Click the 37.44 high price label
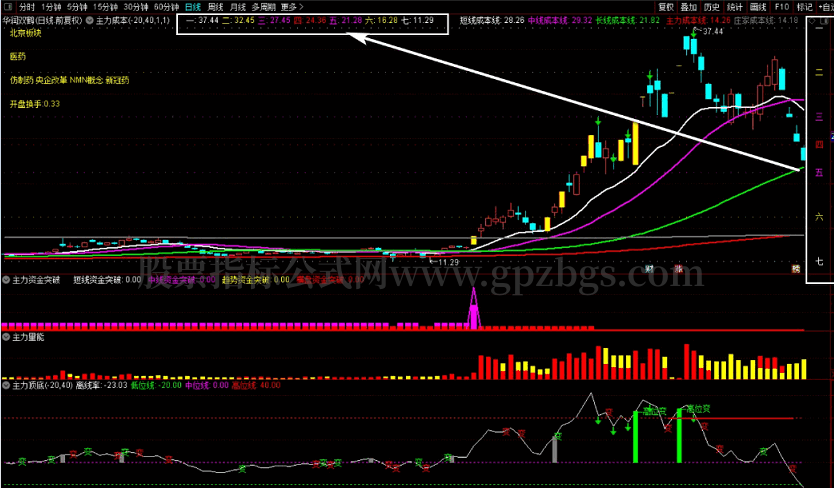The width and height of the screenshot is (834, 488). click(712, 32)
